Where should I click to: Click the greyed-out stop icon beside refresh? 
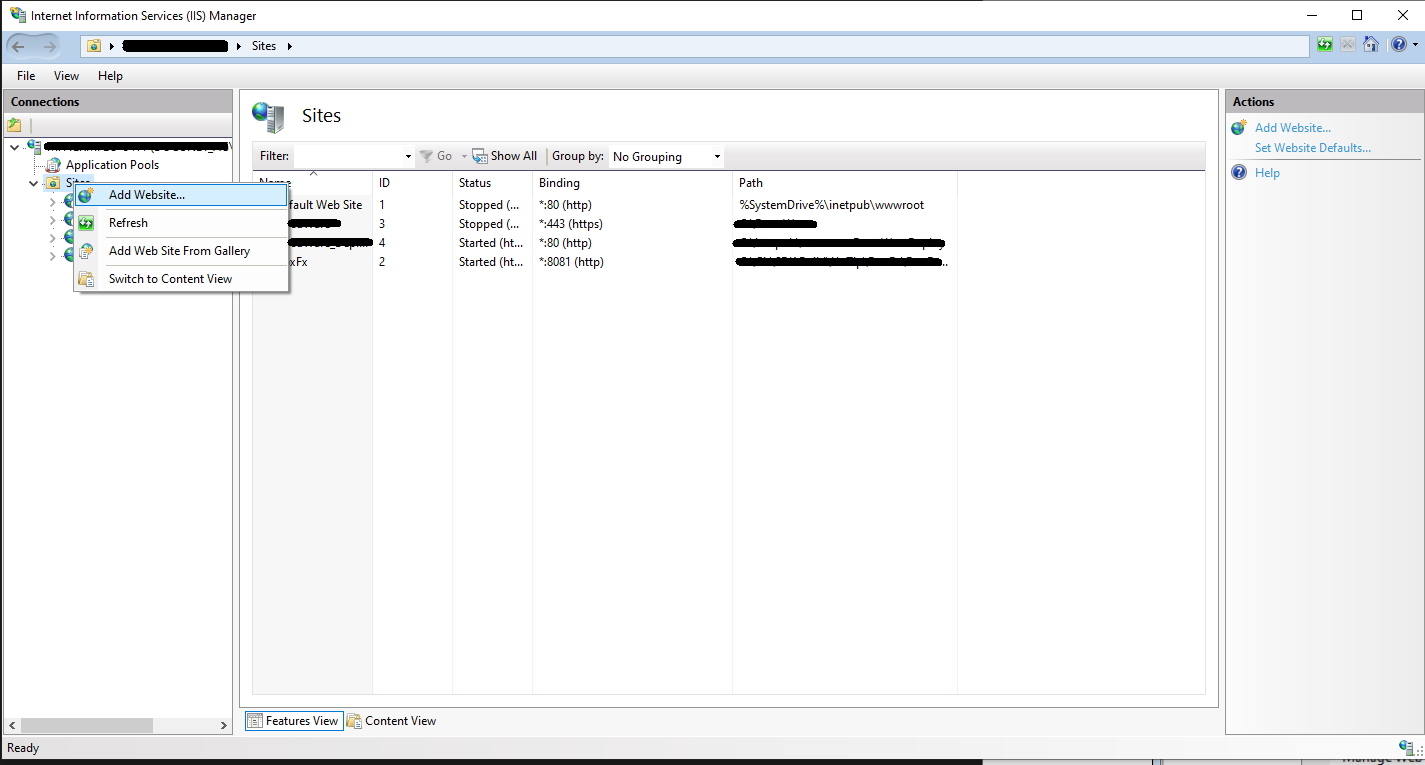point(1348,45)
